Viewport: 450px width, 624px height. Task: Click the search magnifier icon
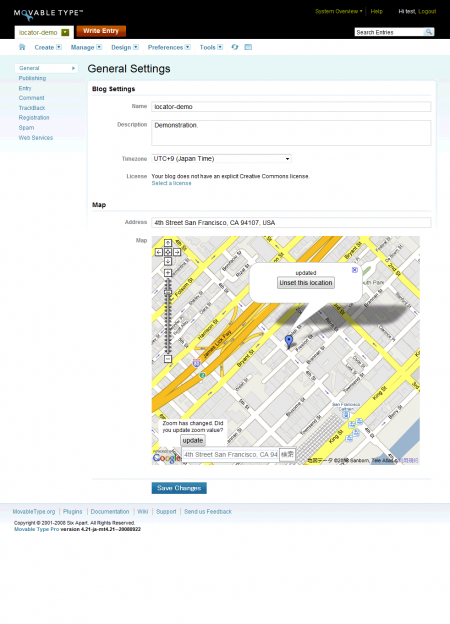429,32
